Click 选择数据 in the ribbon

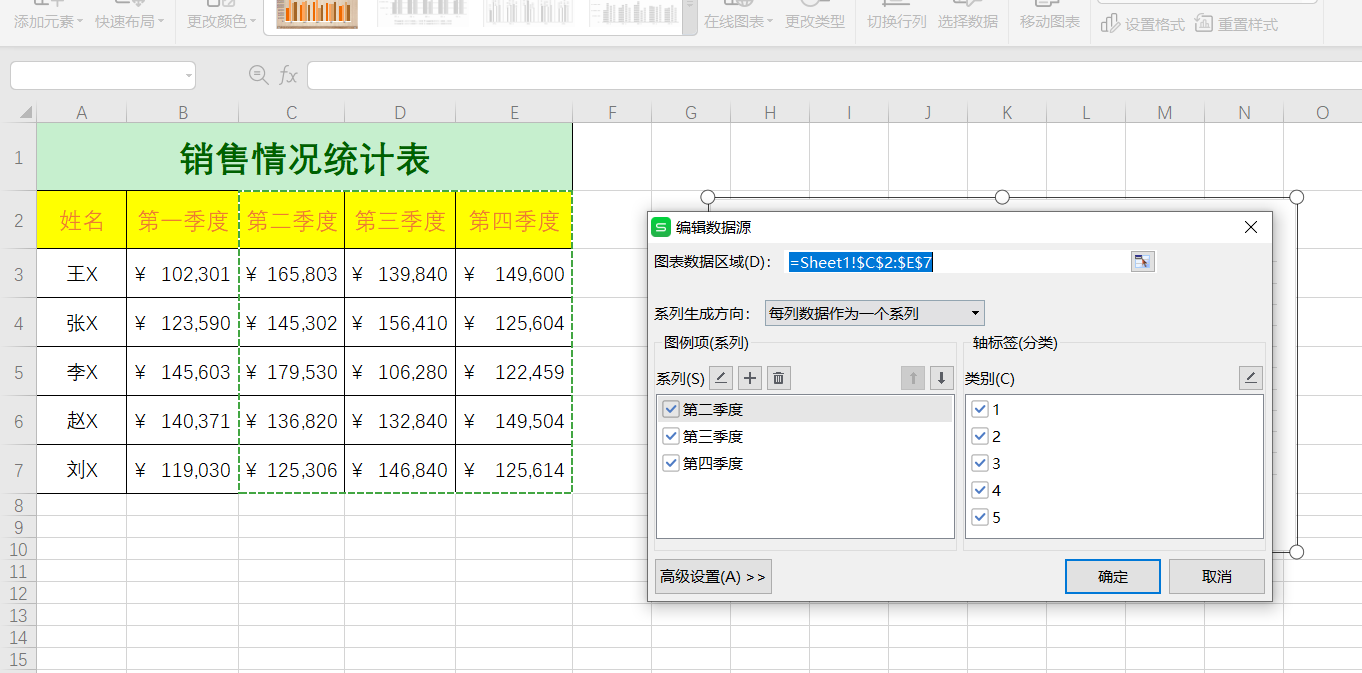[968, 21]
